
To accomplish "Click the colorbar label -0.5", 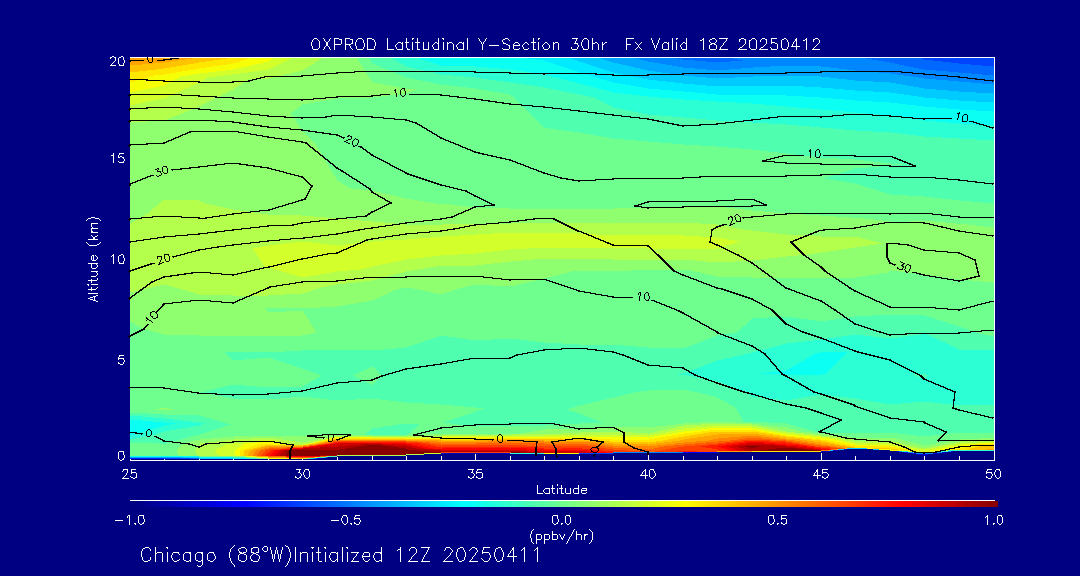I will (x=346, y=520).
